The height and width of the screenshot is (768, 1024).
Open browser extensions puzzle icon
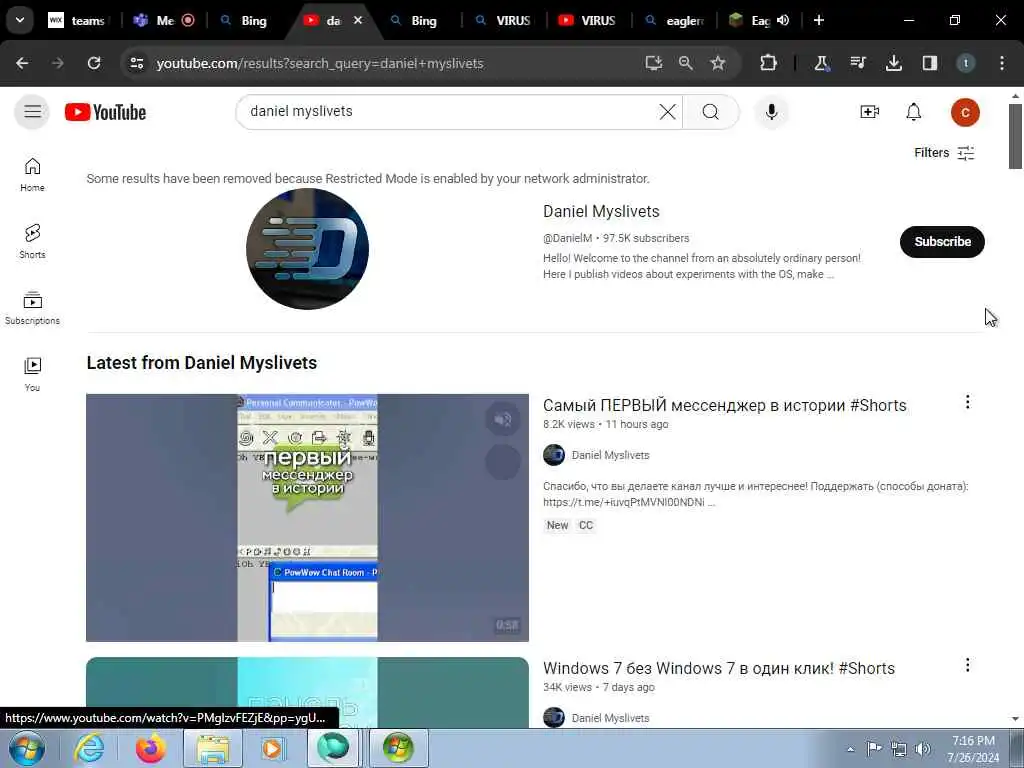[769, 63]
